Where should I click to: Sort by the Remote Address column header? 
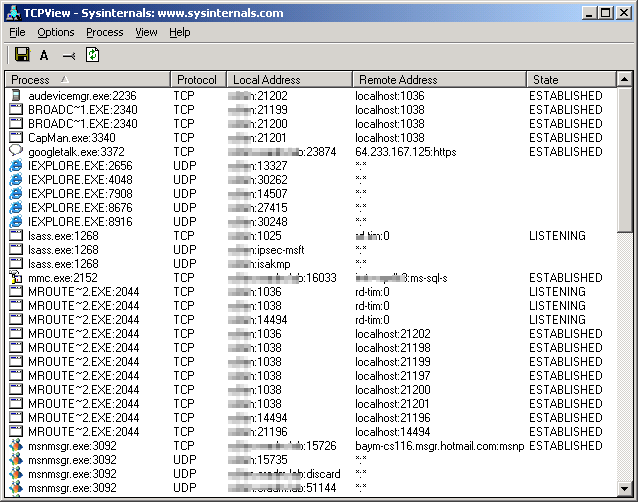pyautogui.click(x=439, y=79)
